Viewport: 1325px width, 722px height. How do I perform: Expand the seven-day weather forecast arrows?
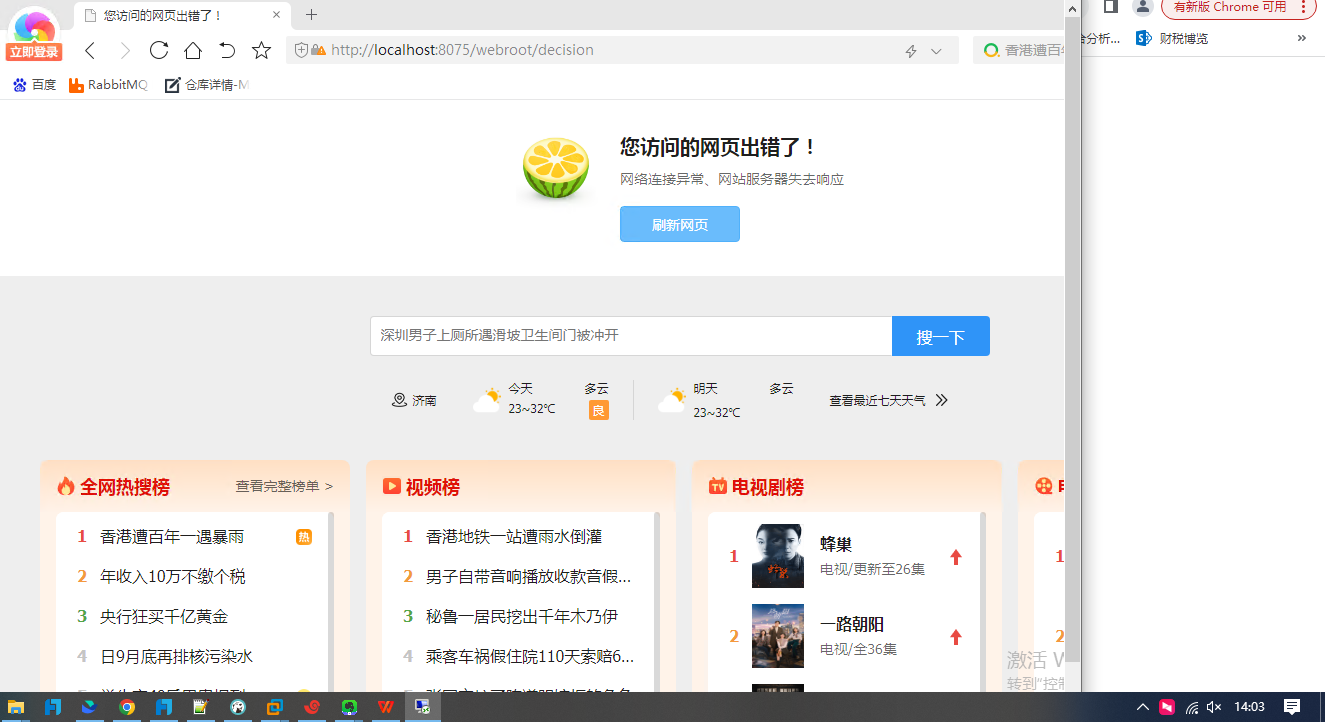941,400
